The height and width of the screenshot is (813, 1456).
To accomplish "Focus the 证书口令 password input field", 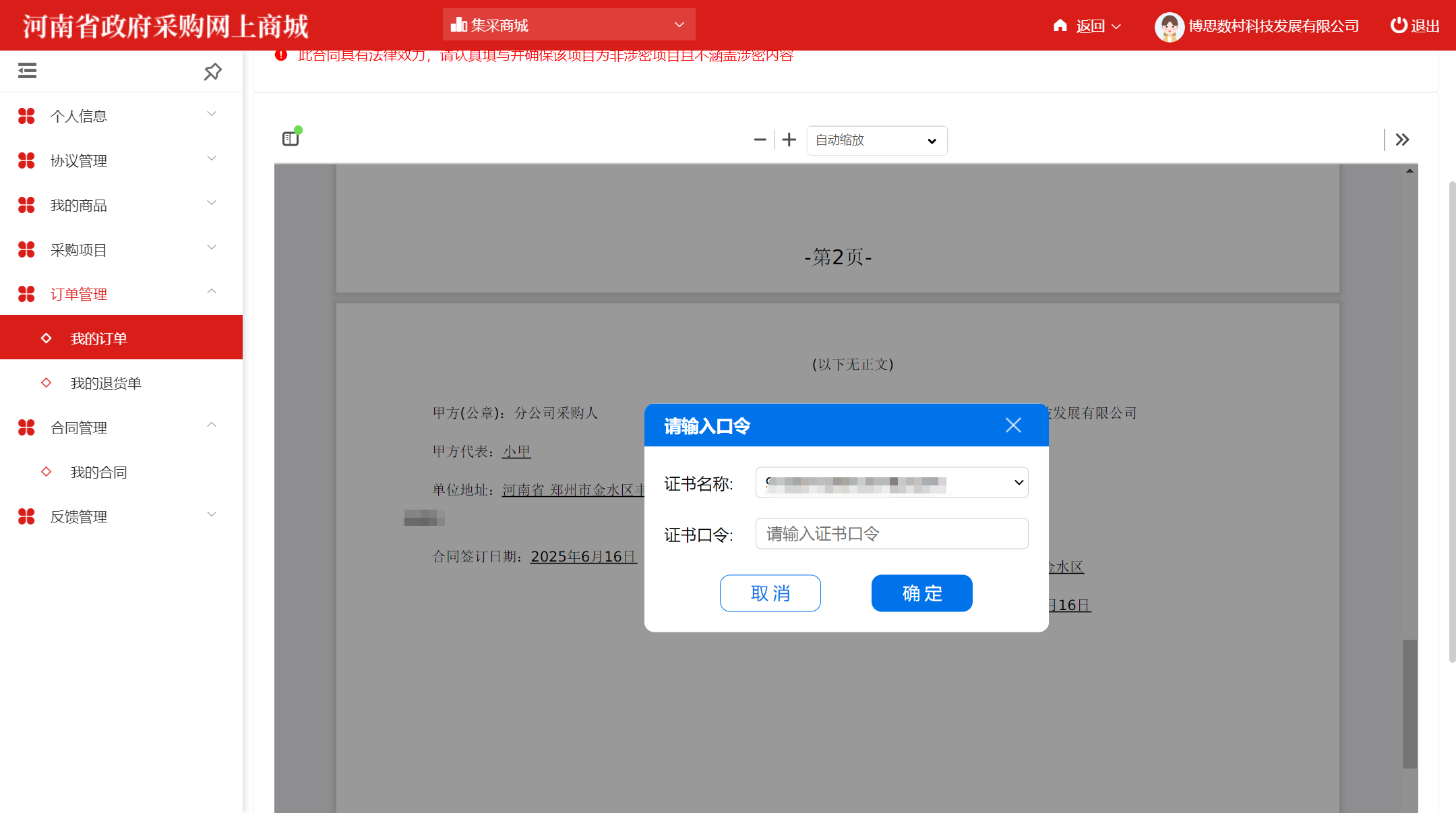I will coord(892,534).
